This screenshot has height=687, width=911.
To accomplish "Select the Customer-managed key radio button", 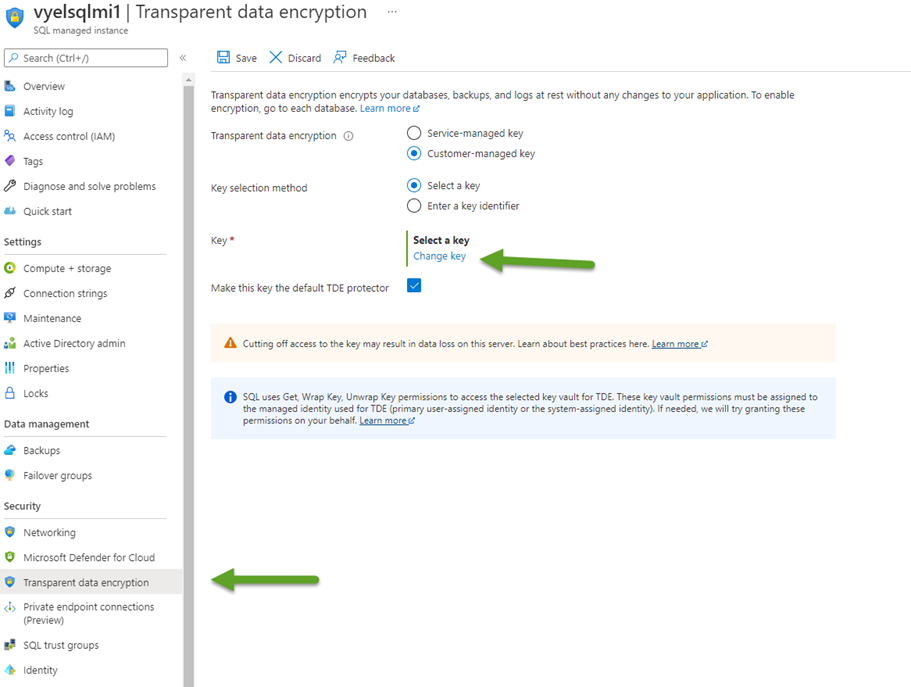I will click(414, 154).
